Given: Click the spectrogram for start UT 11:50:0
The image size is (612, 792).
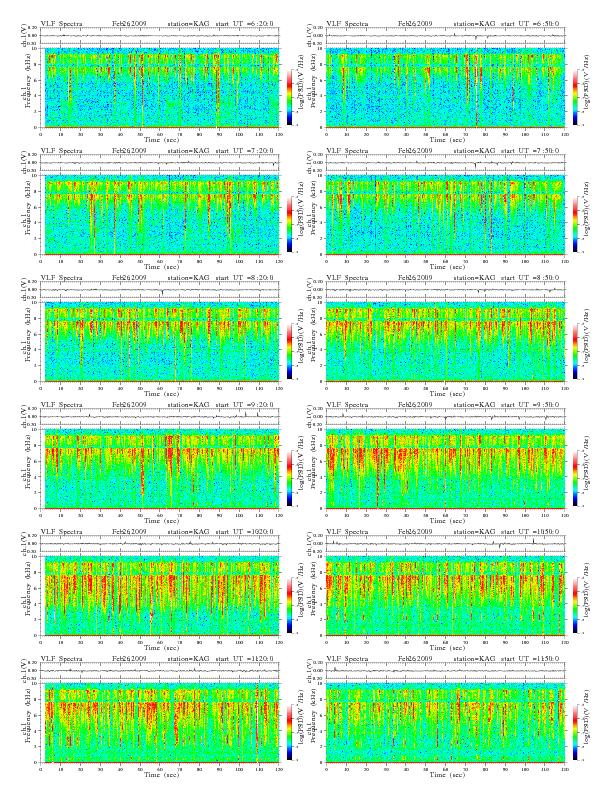Looking at the screenshot, I should tap(445, 723).
